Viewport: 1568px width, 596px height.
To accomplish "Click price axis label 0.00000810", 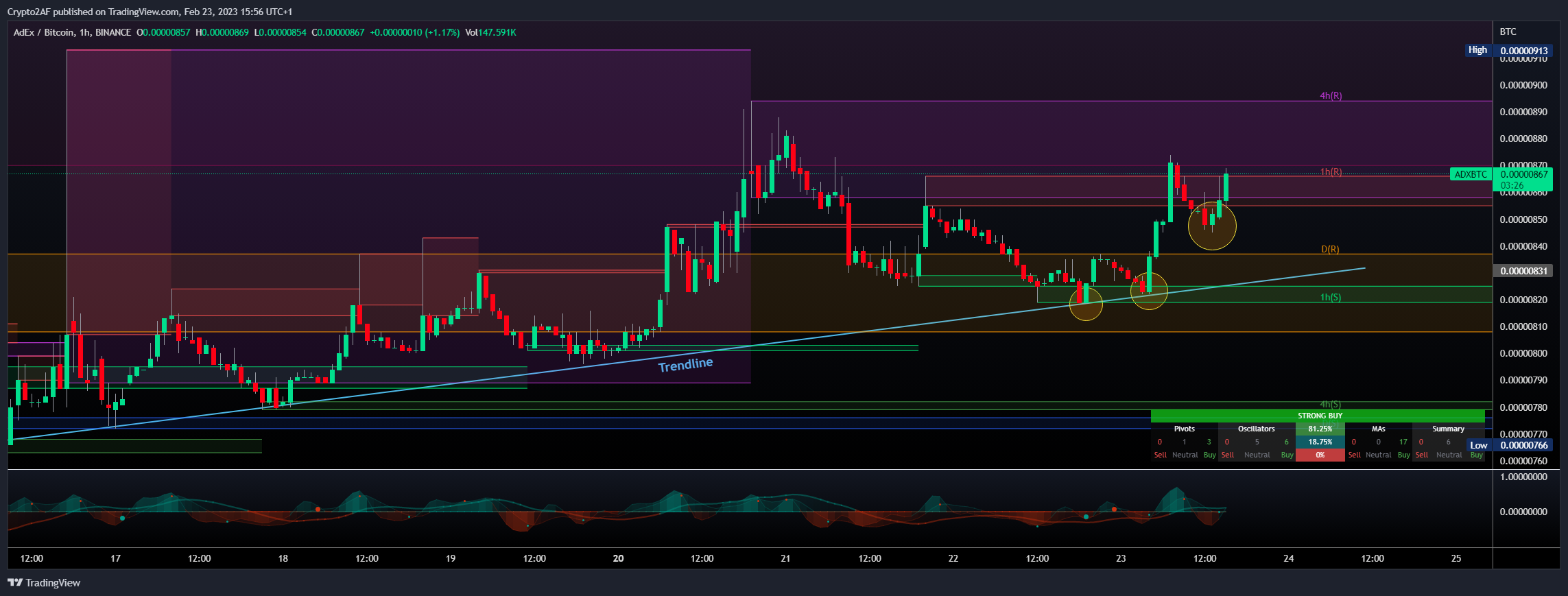I will (1522, 326).
